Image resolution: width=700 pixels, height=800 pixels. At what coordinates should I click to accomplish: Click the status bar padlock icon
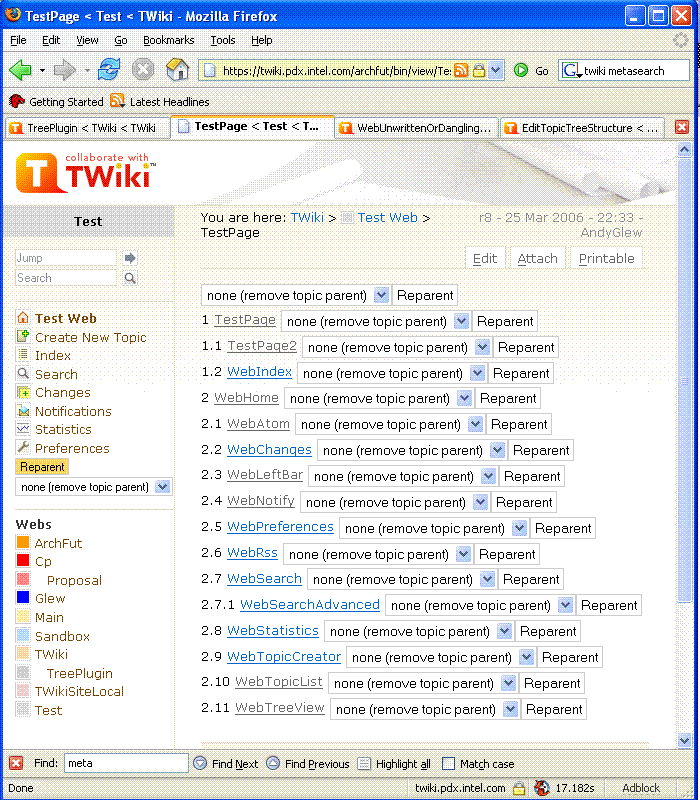click(519, 788)
